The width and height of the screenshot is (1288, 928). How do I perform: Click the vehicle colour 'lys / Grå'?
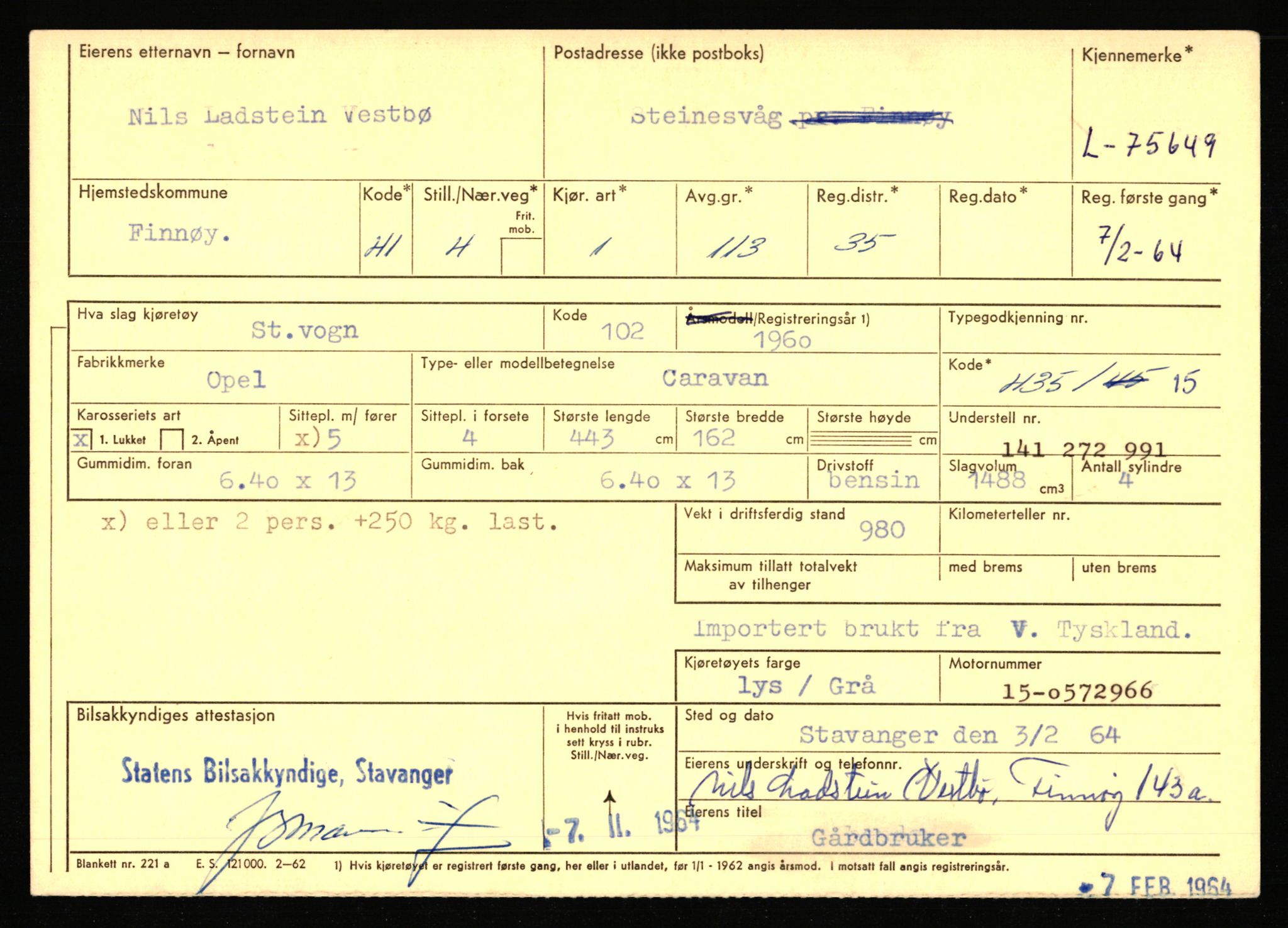(x=806, y=686)
